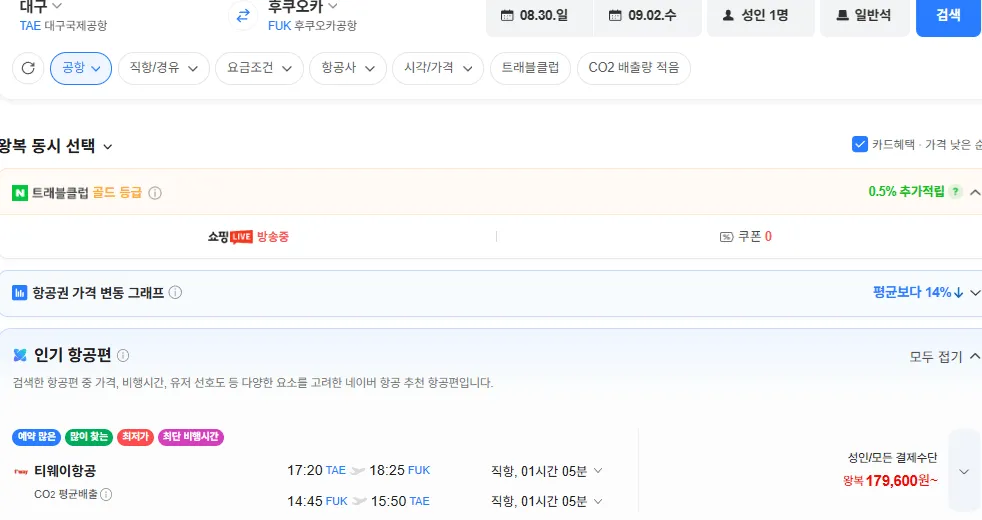Change the departure date 08.30.일

[539, 16]
